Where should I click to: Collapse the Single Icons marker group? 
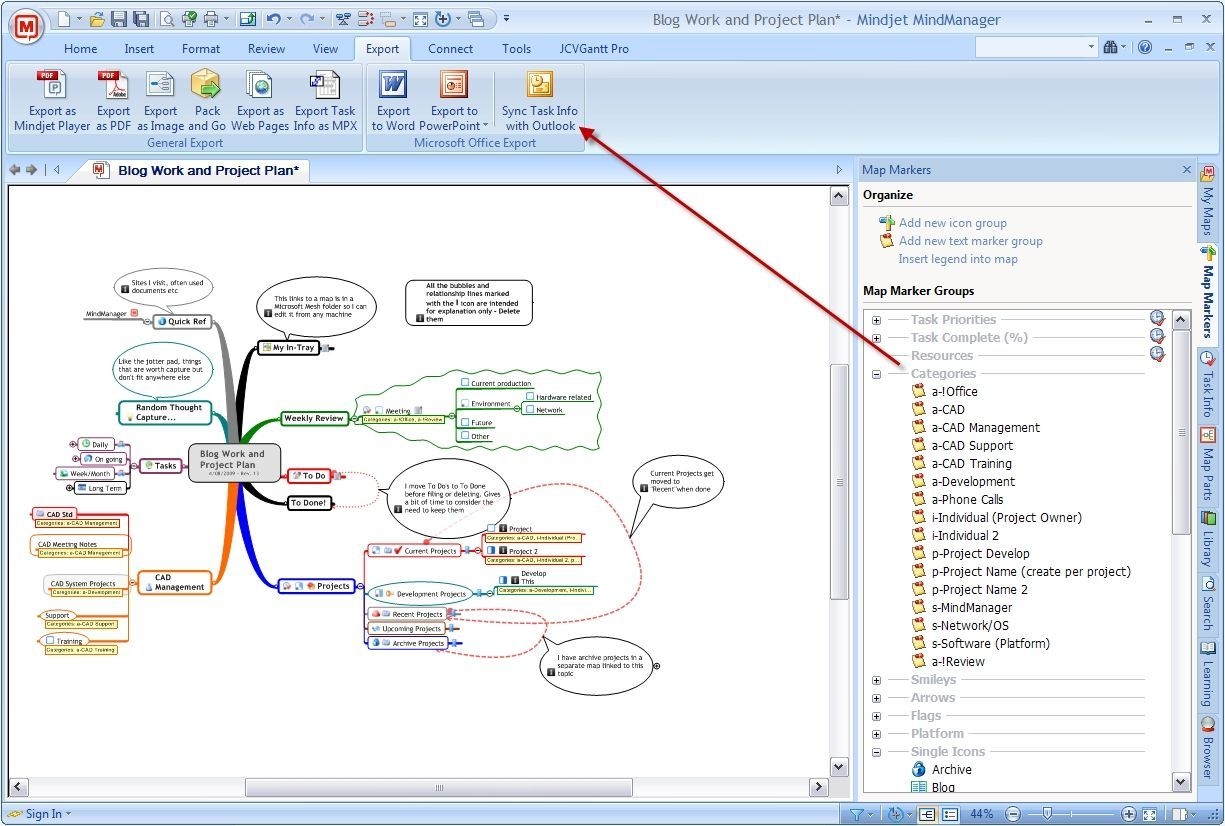tap(877, 752)
